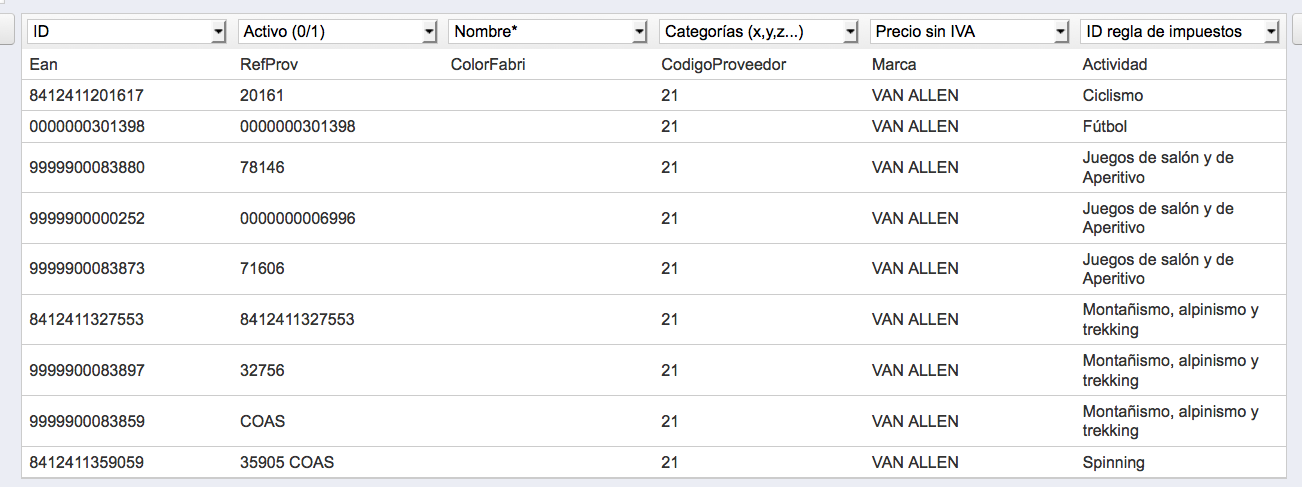Click the Actividad header cell
The height and width of the screenshot is (487, 1302).
pos(1114,65)
